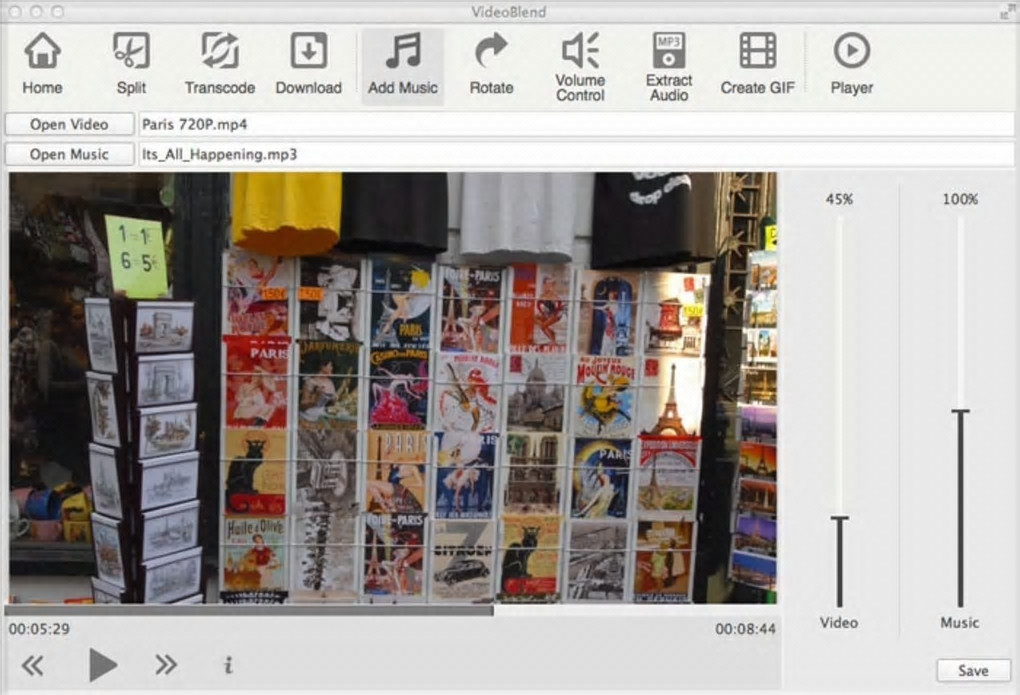Show video info with the i icon
Image resolution: width=1020 pixels, height=695 pixels.
click(x=228, y=665)
